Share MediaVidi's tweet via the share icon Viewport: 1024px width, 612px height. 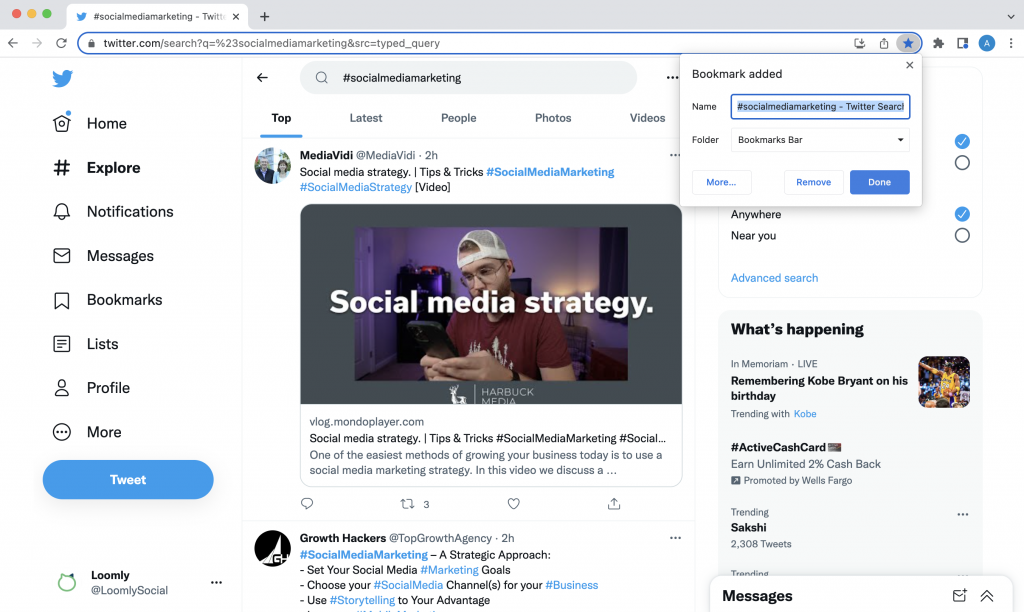(614, 503)
